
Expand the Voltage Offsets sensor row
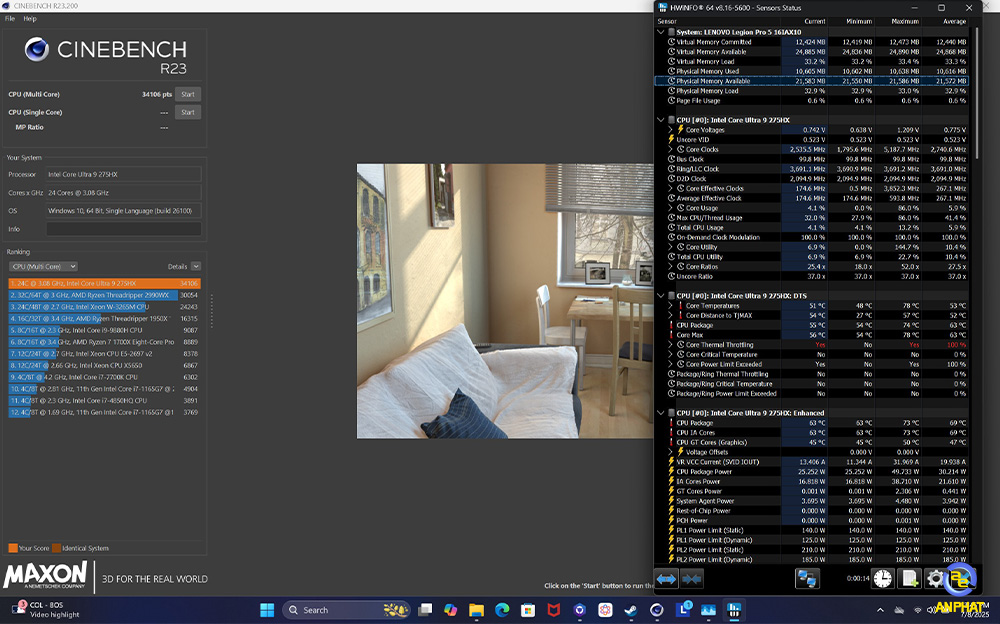point(670,452)
